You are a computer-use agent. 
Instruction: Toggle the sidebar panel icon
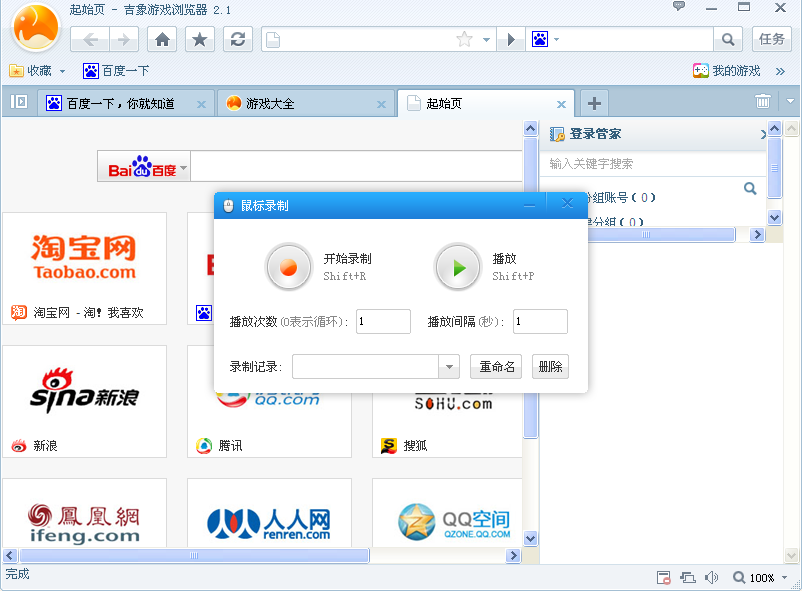[19, 102]
